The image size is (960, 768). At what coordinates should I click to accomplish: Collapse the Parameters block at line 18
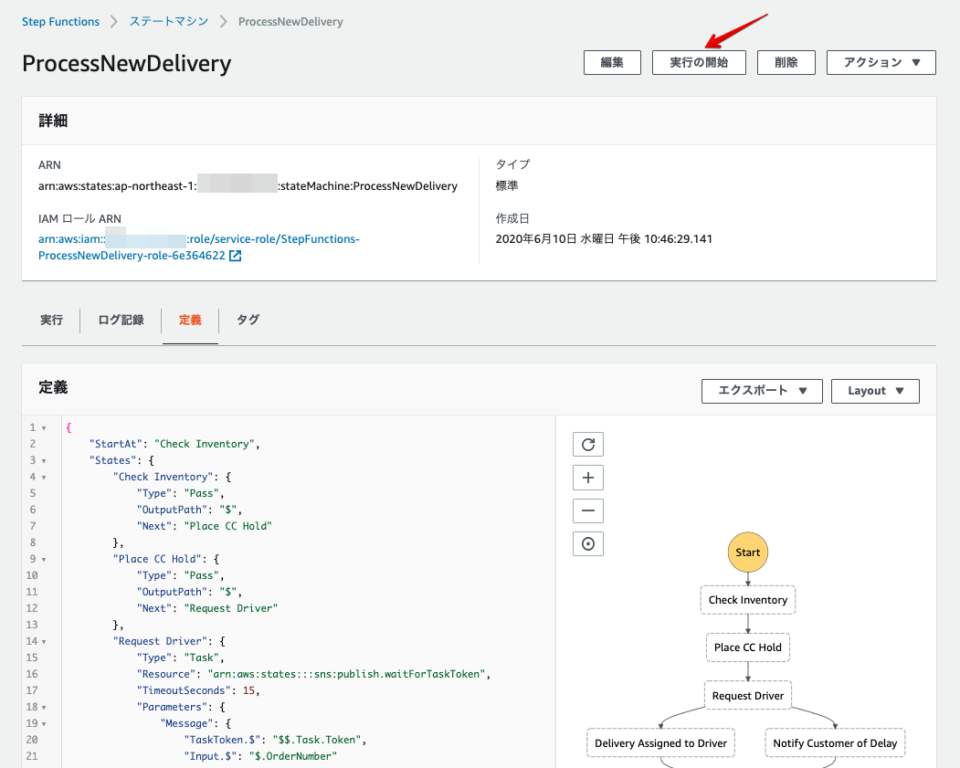point(44,707)
